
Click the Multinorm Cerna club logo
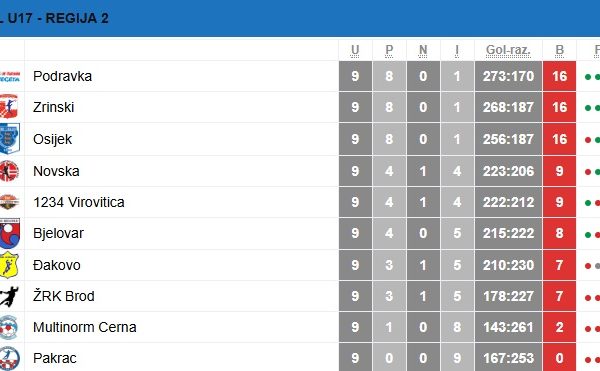tap(9, 327)
